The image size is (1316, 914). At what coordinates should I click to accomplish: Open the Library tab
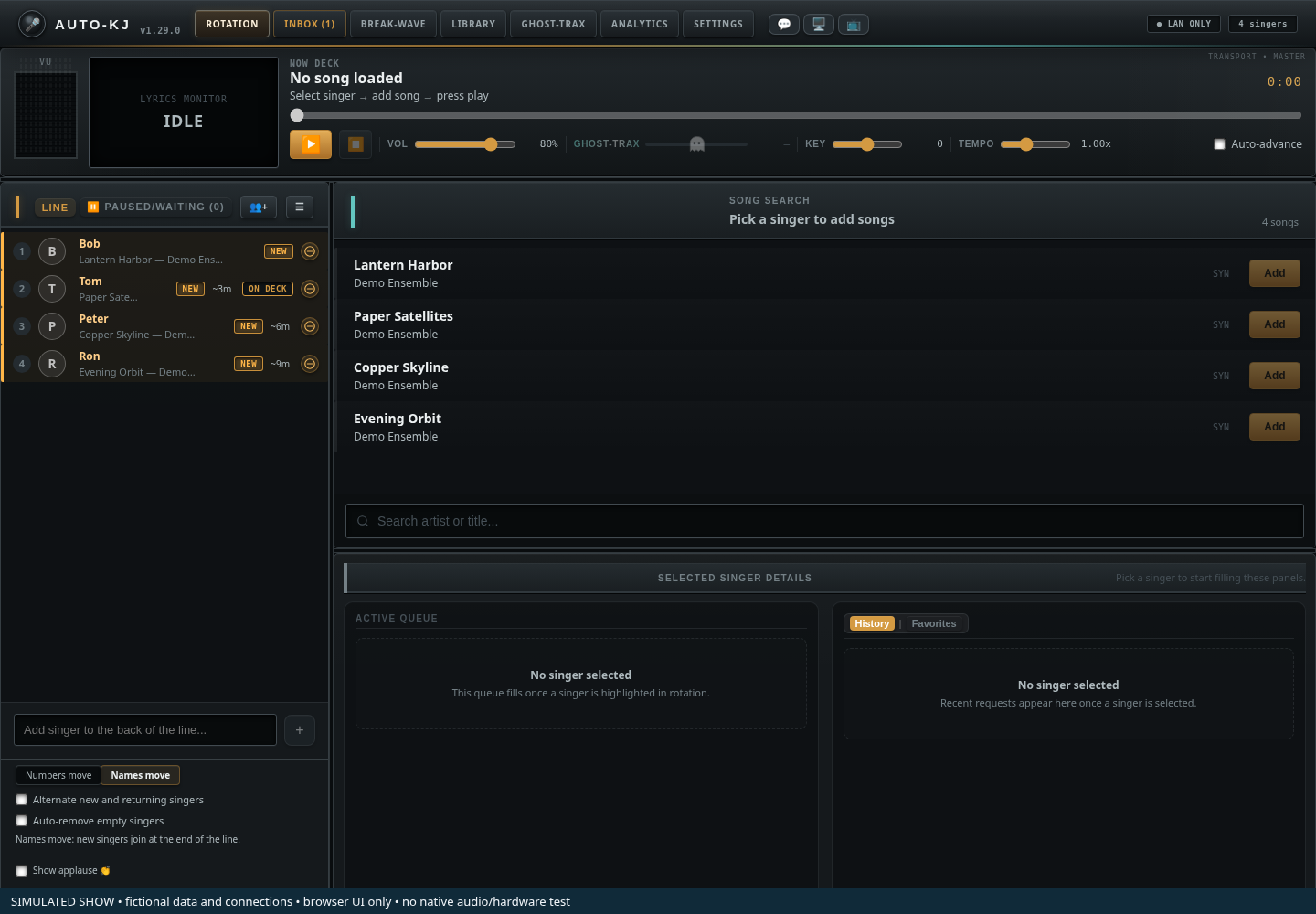pos(473,24)
